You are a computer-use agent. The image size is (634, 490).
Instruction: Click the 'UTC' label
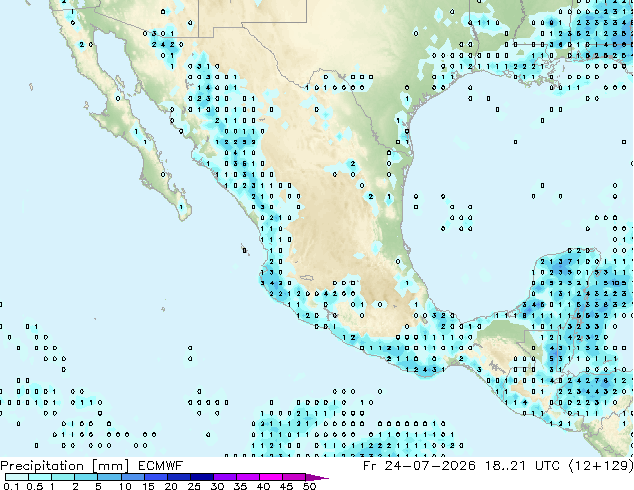pos(547,466)
